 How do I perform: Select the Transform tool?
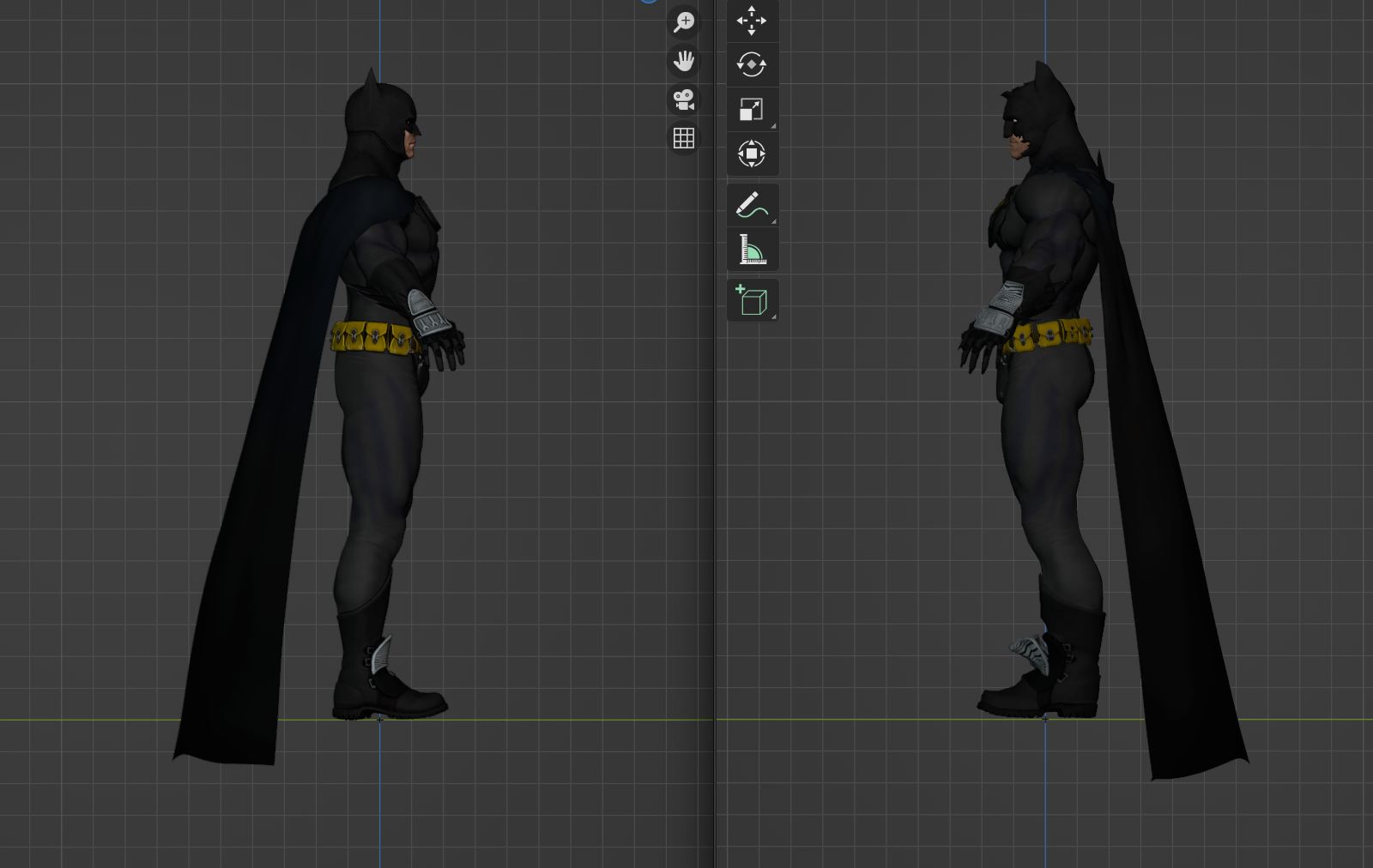tap(752, 154)
